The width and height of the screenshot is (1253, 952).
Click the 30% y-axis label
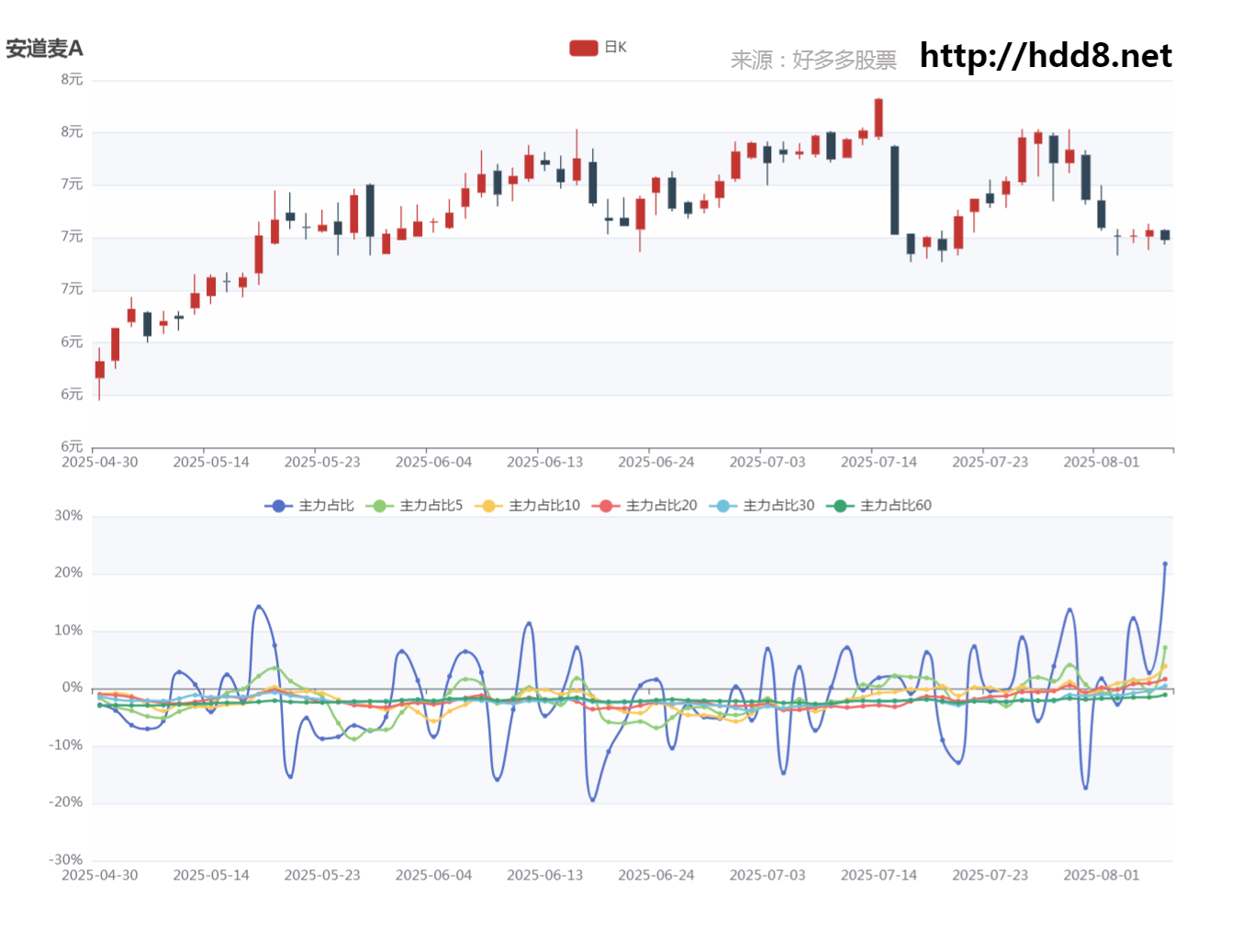69,516
